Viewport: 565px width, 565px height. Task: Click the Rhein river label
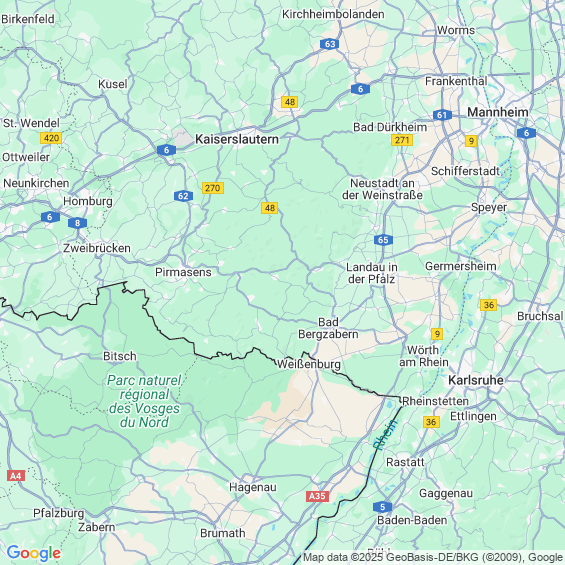(386, 434)
